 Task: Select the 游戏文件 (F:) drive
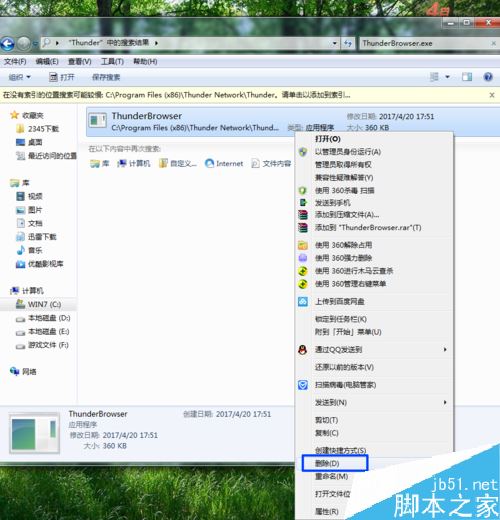[x=42, y=345]
